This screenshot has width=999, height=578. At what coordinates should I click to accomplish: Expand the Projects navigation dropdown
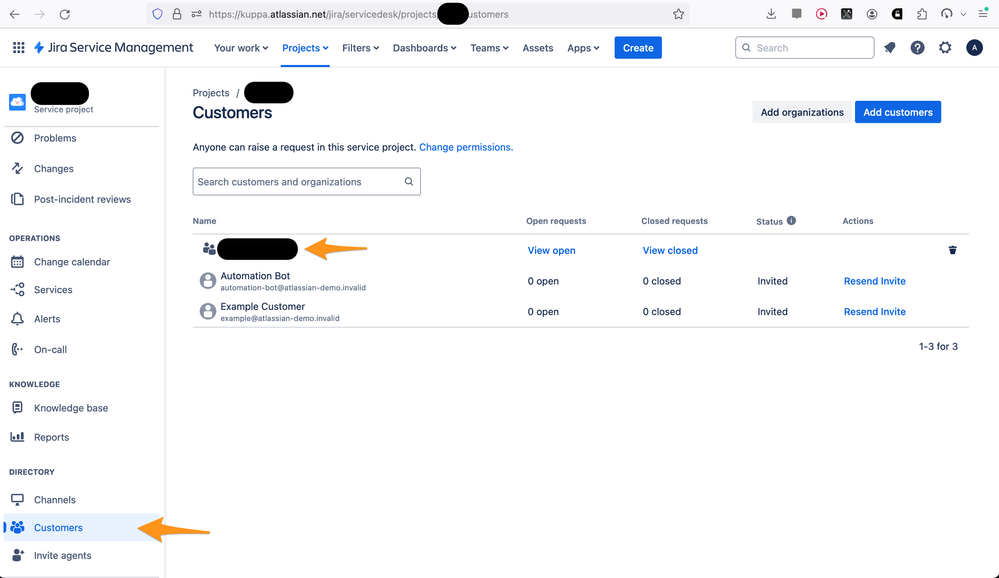[305, 47]
